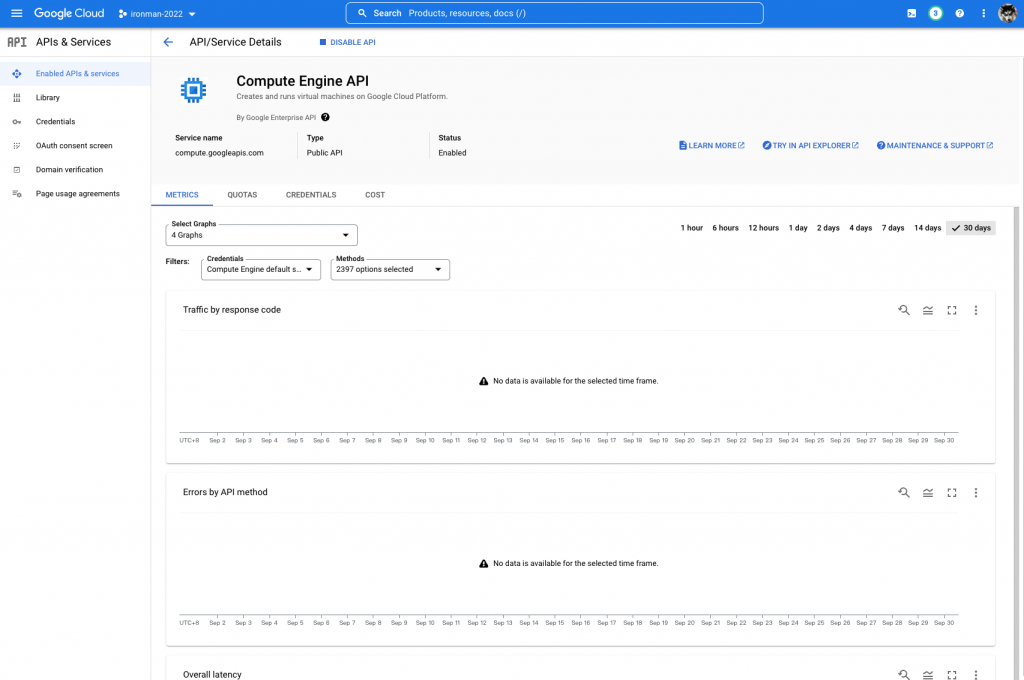The height and width of the screenshot is (680, 1024).
Task: Expand the Methods filter dropdown
Action: tap(390, 269)
